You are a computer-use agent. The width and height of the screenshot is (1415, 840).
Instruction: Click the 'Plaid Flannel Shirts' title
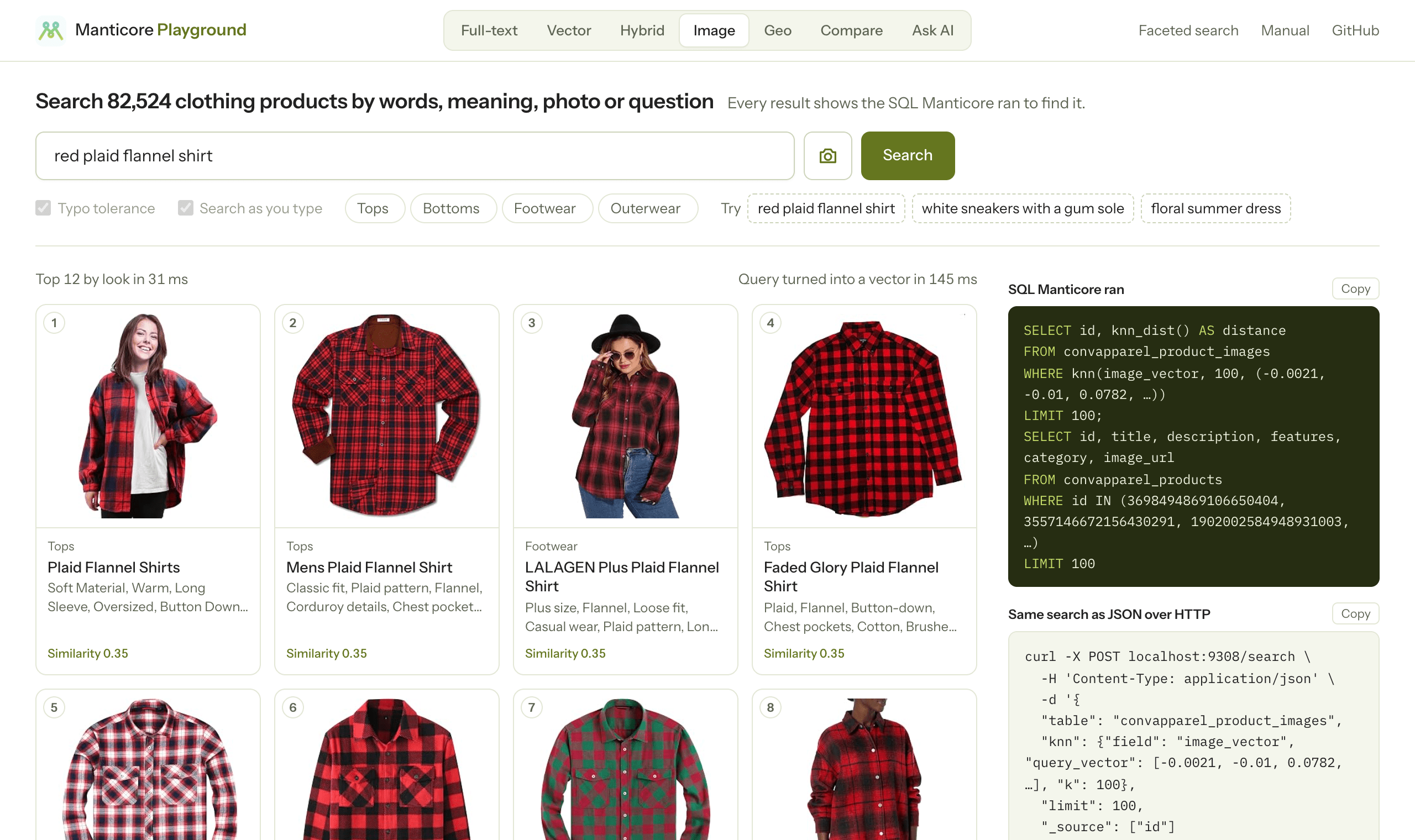[114, 567]
